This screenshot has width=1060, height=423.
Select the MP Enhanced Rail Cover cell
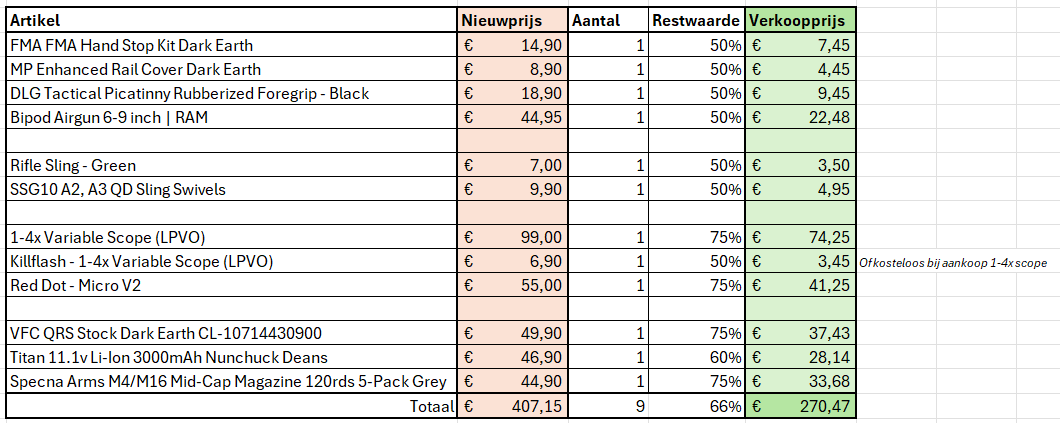coord(230,69)
